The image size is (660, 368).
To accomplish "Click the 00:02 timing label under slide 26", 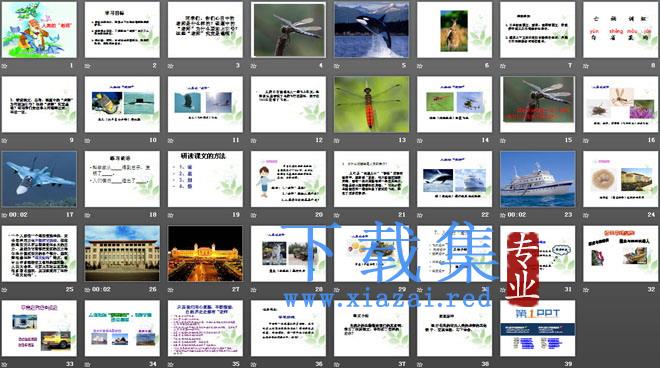I will (x=101, y=290).
